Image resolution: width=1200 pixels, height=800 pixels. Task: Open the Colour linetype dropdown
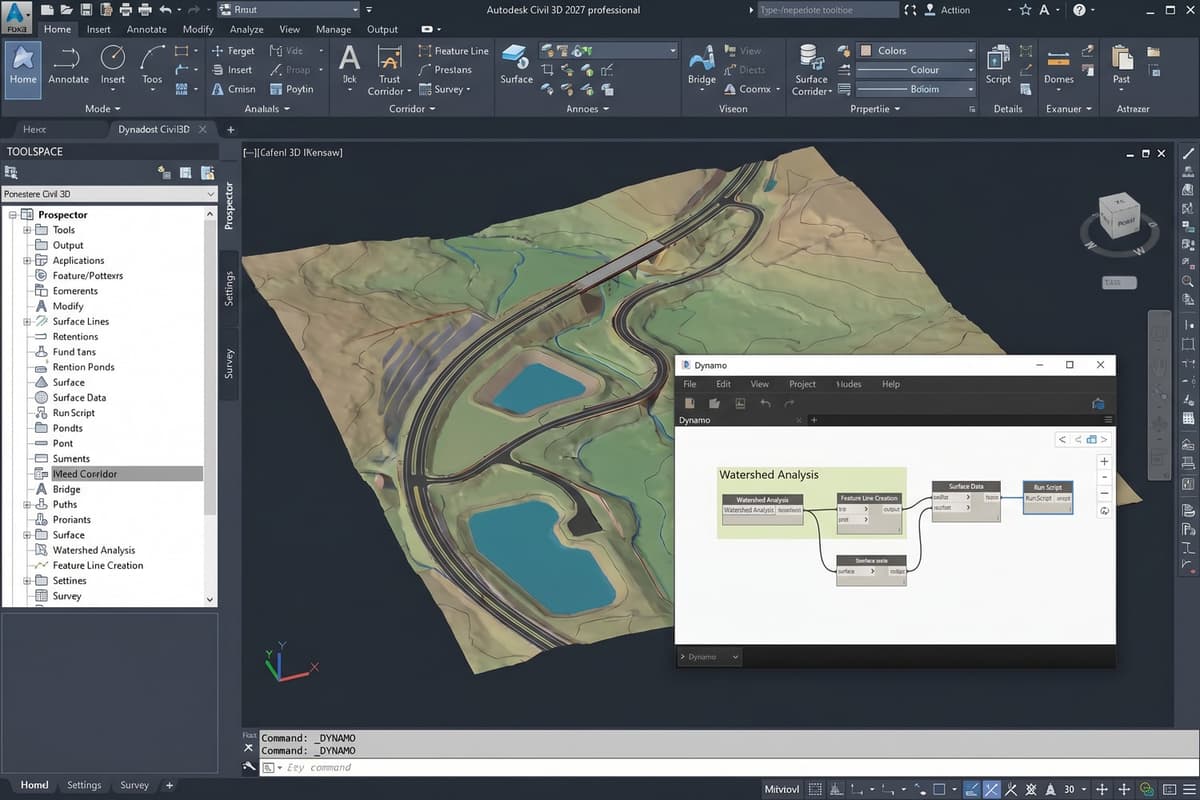(915, 70)
